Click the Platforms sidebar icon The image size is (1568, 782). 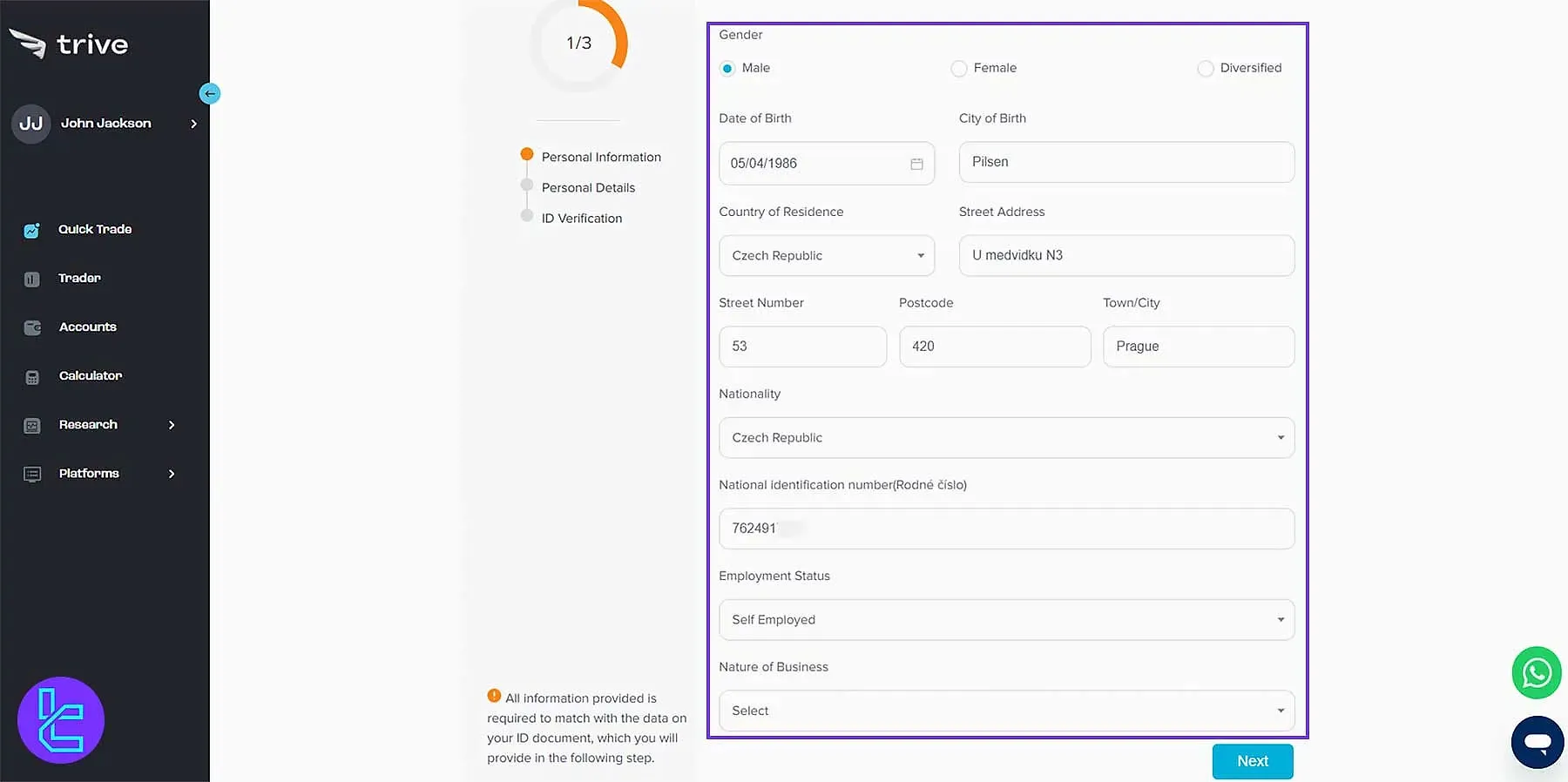(x=32, y=474)
